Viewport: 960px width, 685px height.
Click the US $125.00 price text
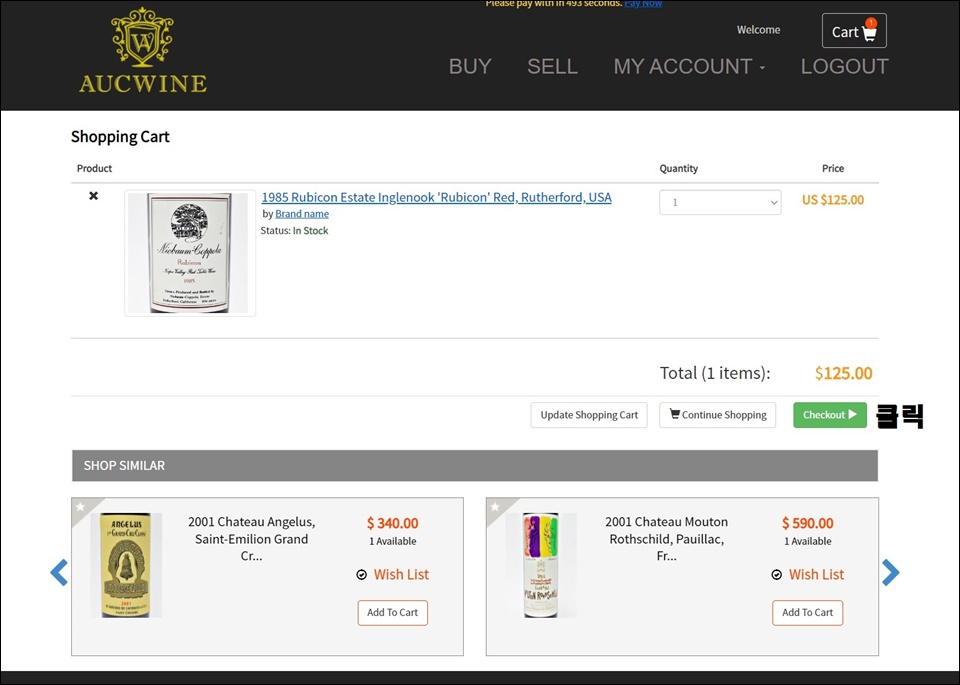click(833, 200)
